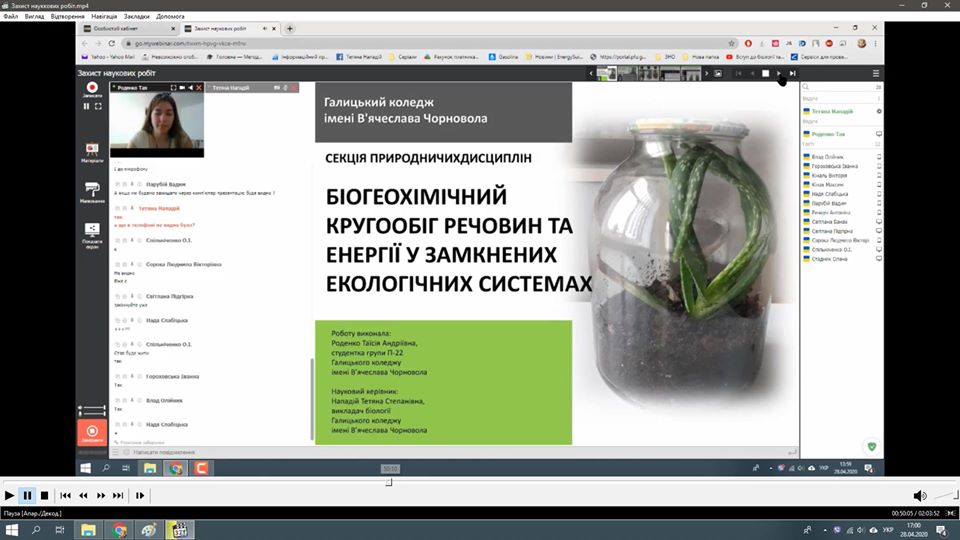This screenshot has width=960, height=540.
Task: Expand the Навігація menu
Action: (x=104, y=17)
